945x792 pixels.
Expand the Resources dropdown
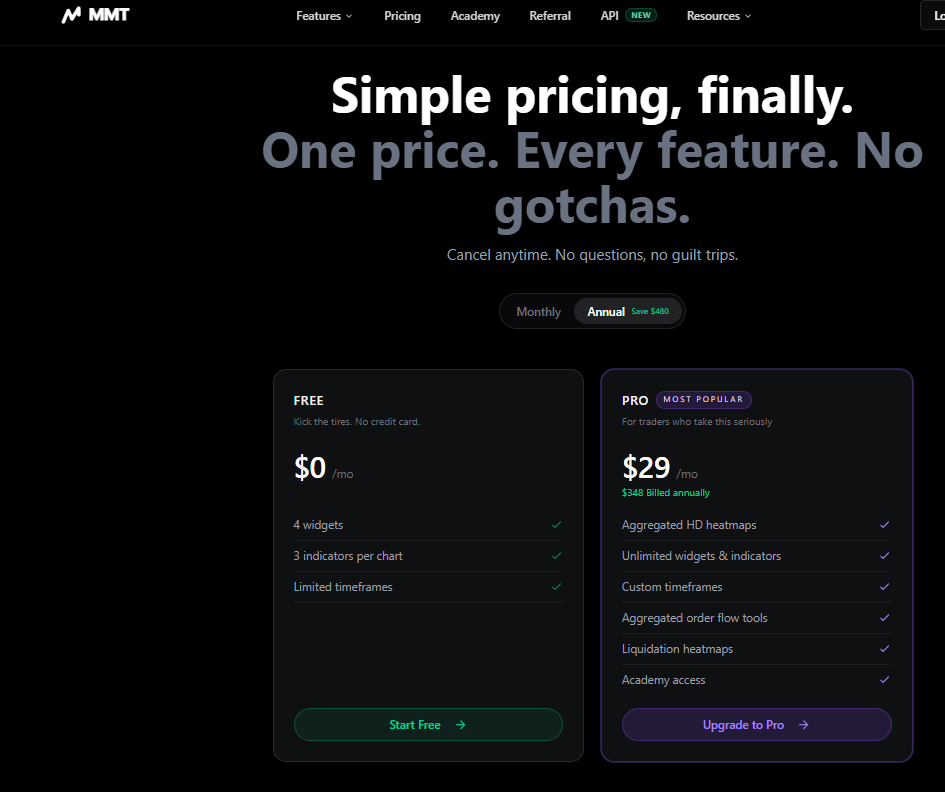(713, 15)
